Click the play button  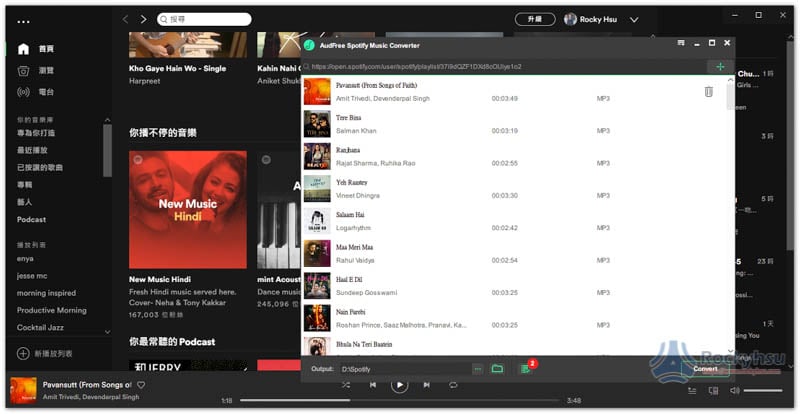click(x=399, y=385)
